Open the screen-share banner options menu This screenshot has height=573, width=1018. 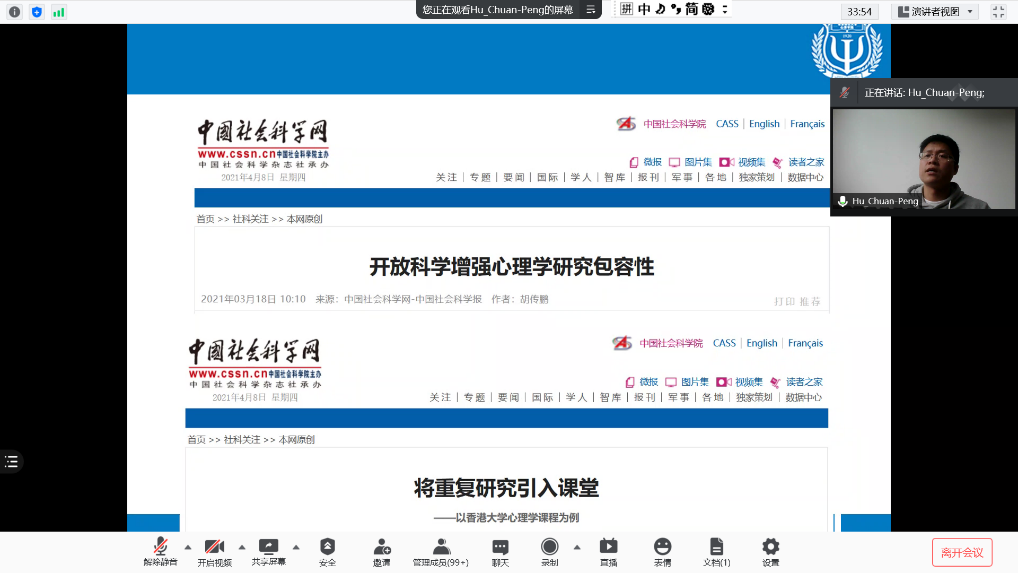tap(591, 10)
